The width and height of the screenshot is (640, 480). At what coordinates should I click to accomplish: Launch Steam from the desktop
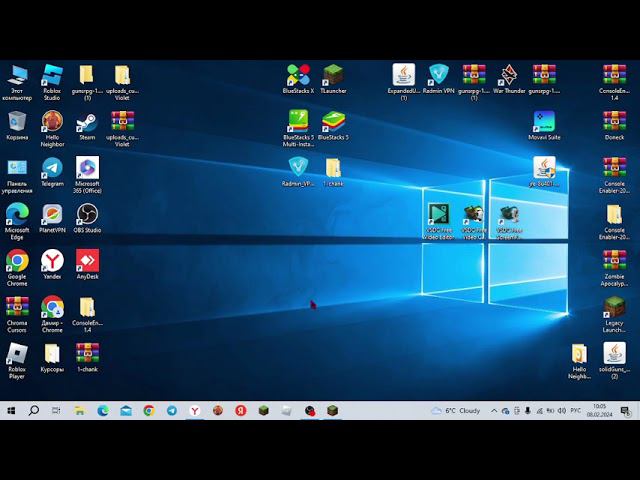[87, 126]
